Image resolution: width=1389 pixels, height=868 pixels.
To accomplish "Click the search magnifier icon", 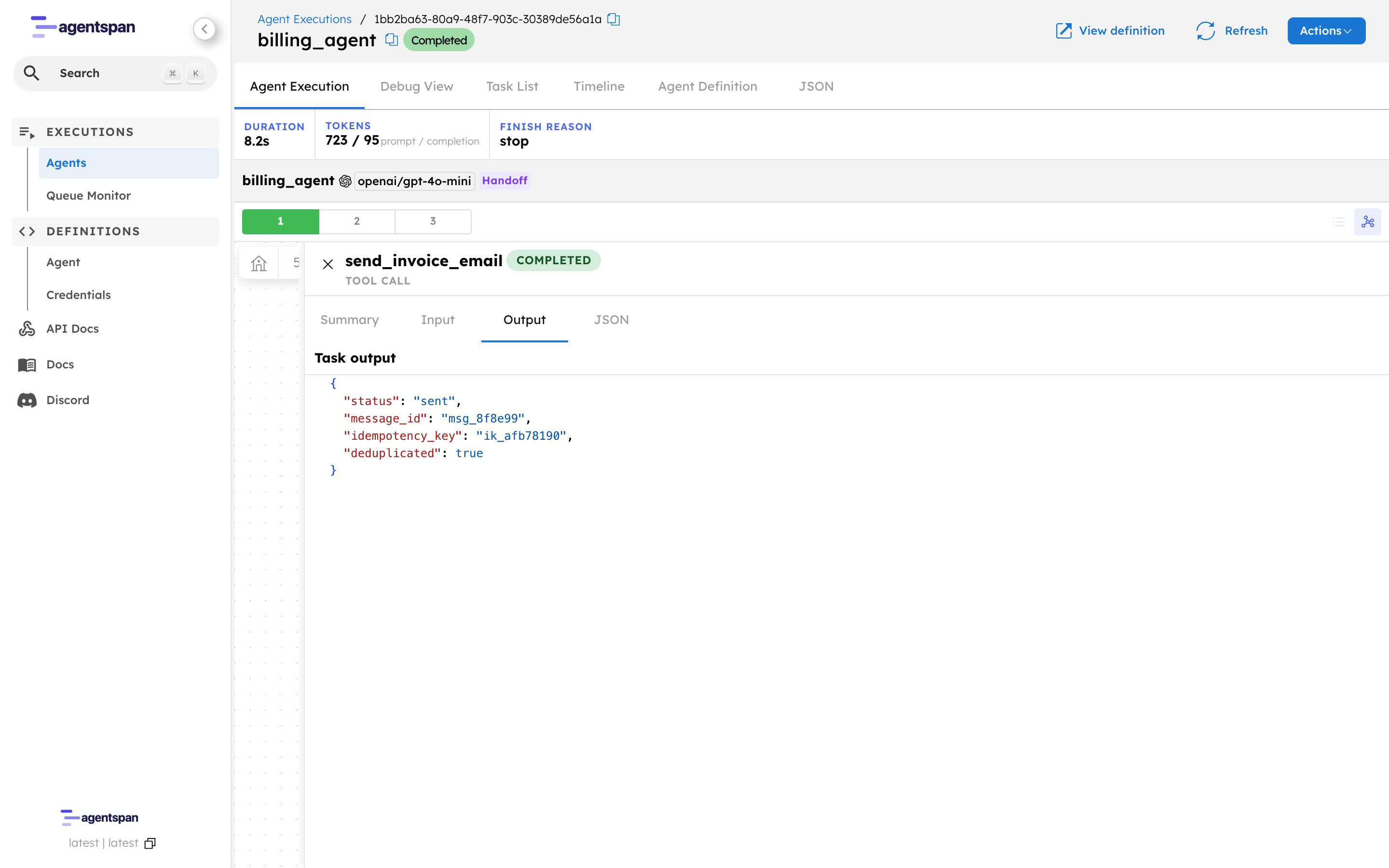I will coord(31,73).
